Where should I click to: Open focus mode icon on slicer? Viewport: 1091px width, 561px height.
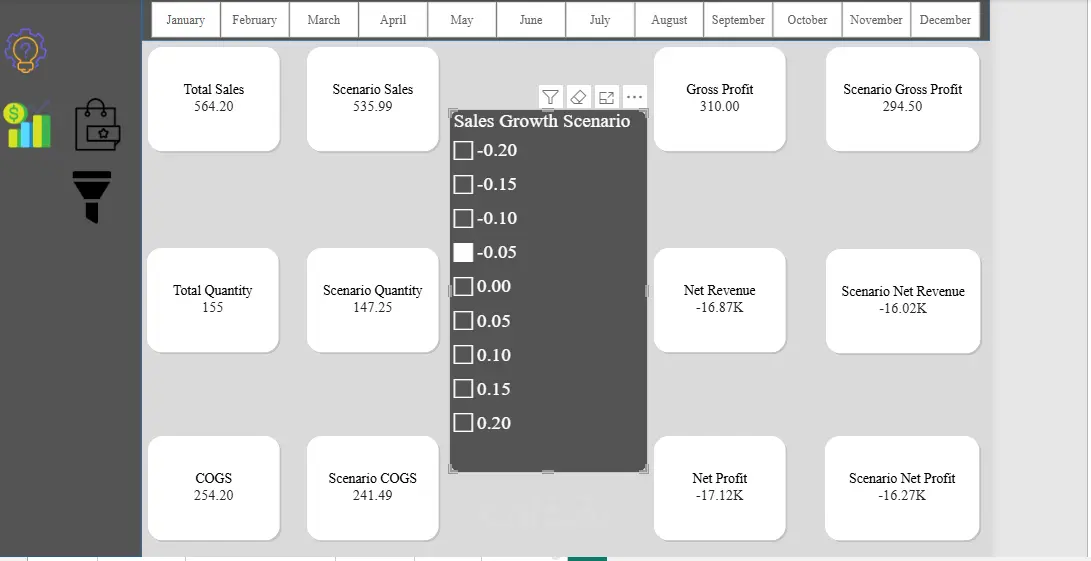(607, 97)
